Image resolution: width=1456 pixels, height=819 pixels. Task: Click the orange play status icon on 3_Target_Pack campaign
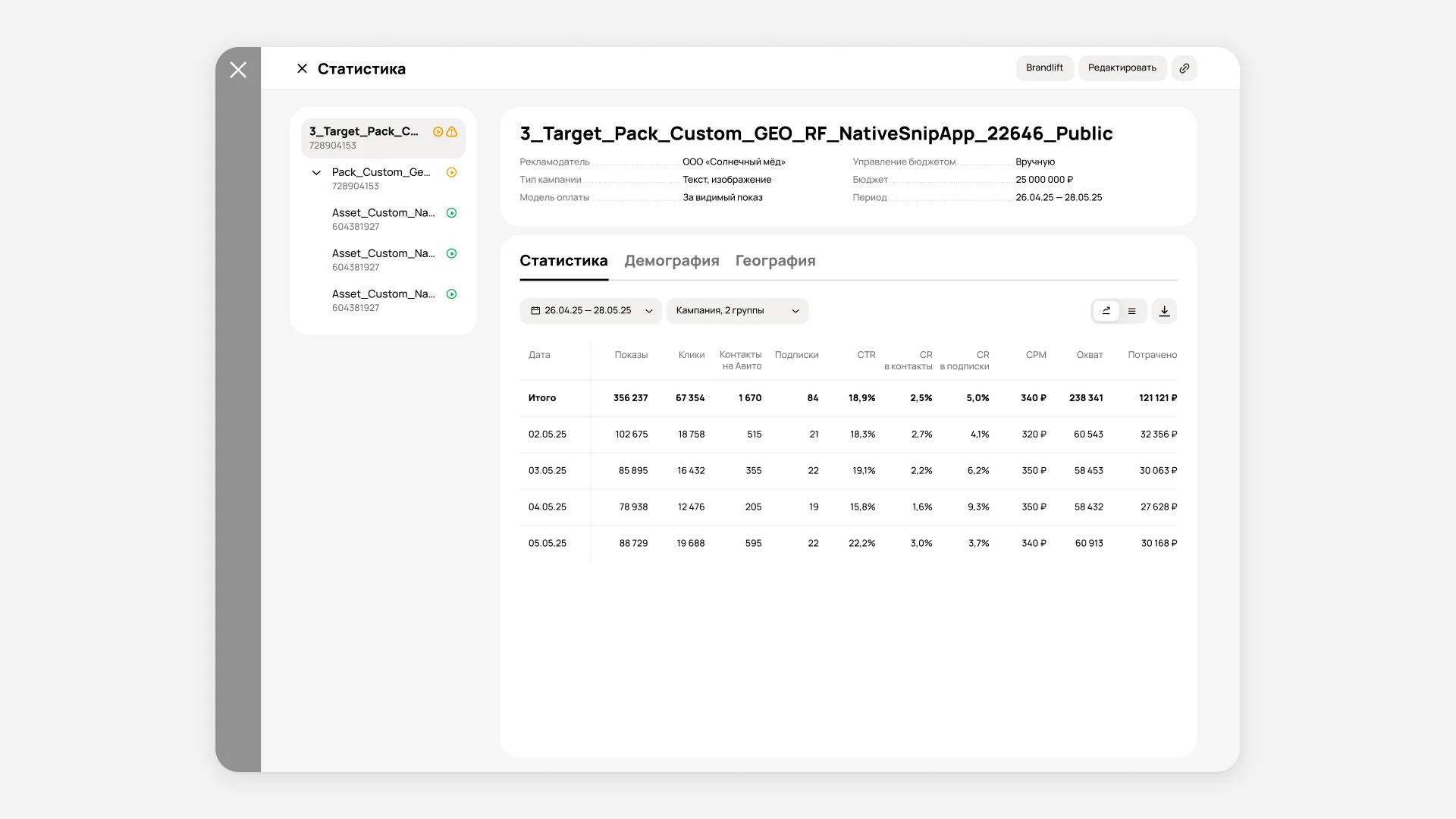438,132
